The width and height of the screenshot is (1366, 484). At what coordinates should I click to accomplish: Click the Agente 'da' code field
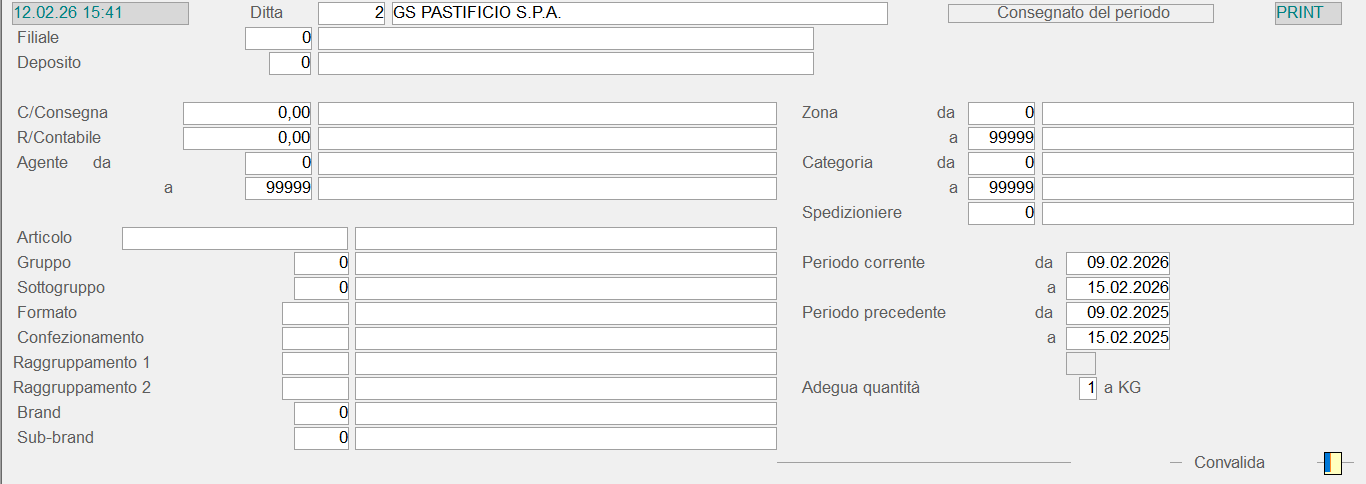279,163
